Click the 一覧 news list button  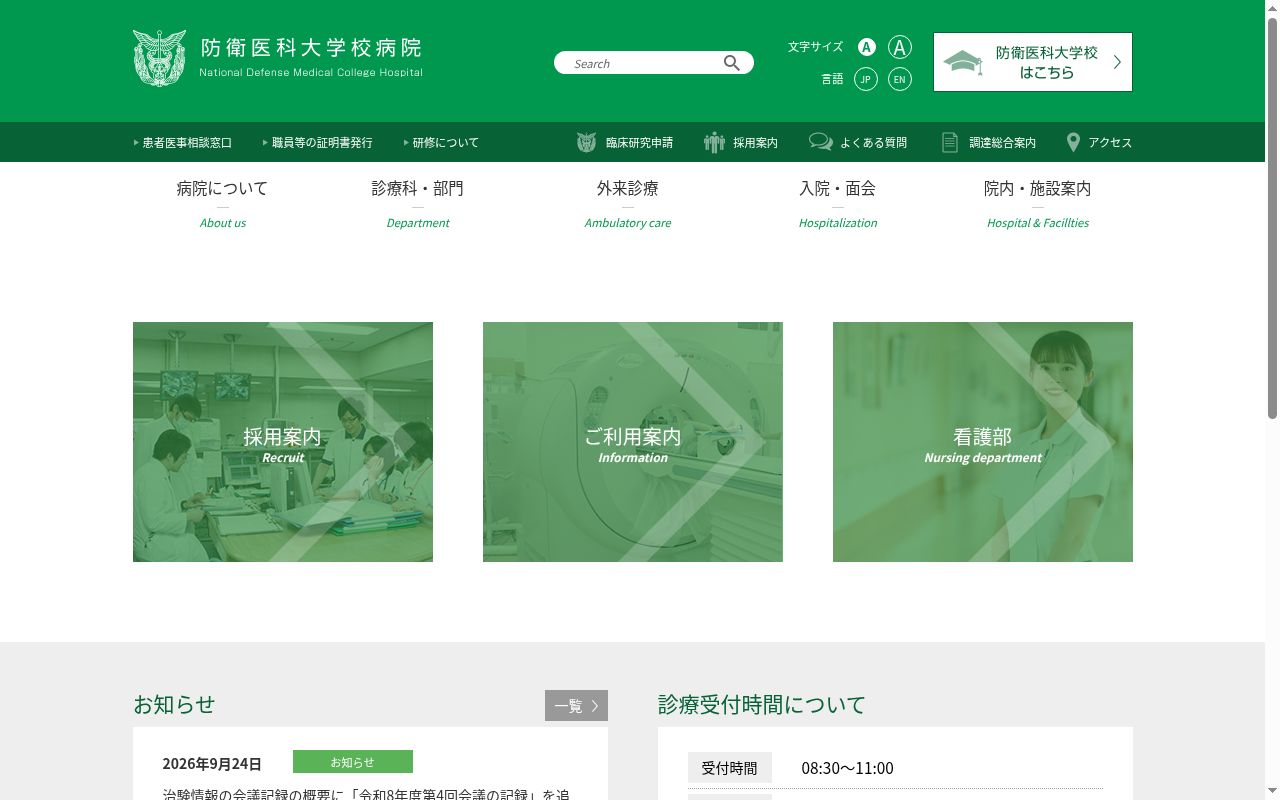point(576,705)
